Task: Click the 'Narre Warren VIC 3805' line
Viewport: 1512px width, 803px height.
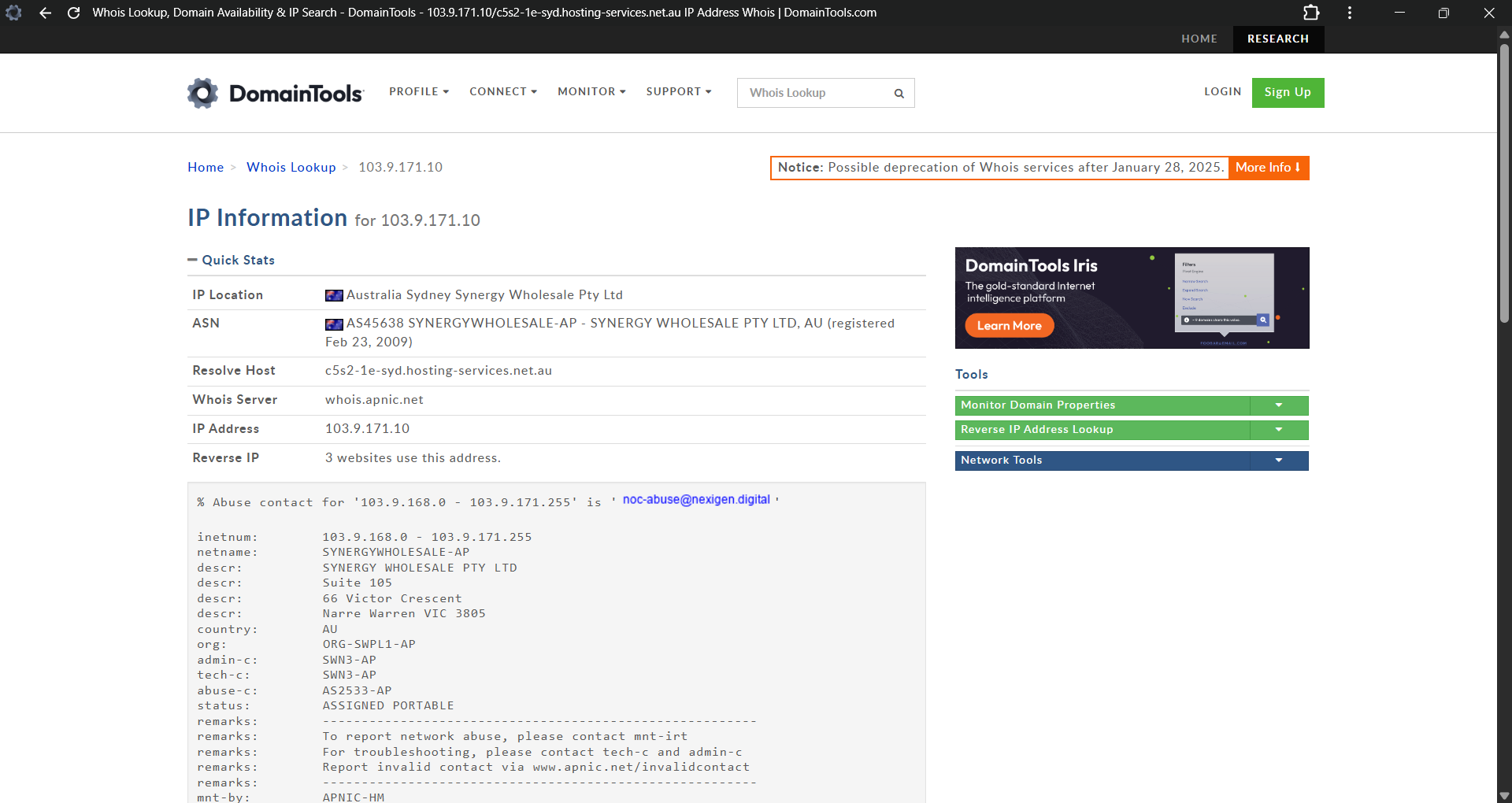Action: (404, 614)
